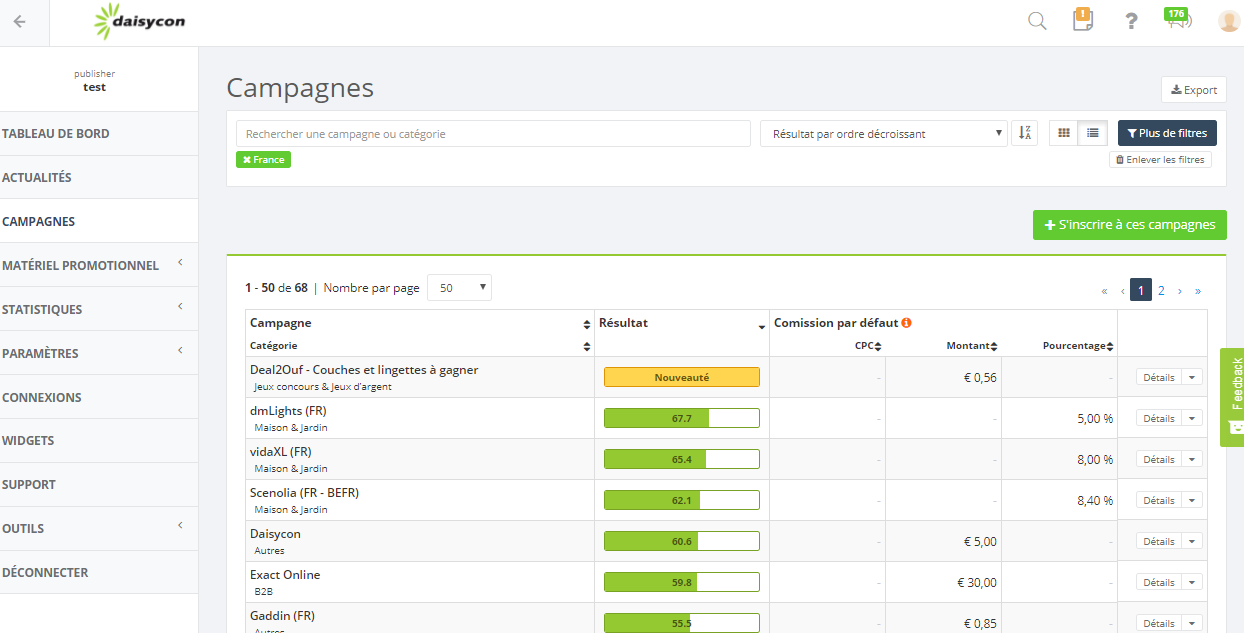Focus the campaign search field
Screen dimensions: 1244x633
(x=493, y=134)
